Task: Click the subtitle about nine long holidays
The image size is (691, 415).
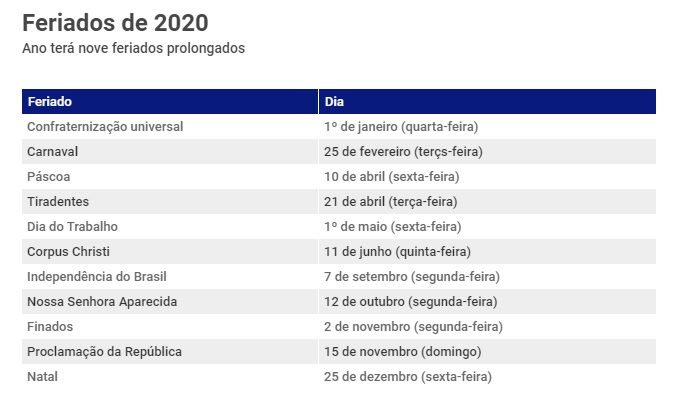Action: pyautogui.click(x=133, y=48)
